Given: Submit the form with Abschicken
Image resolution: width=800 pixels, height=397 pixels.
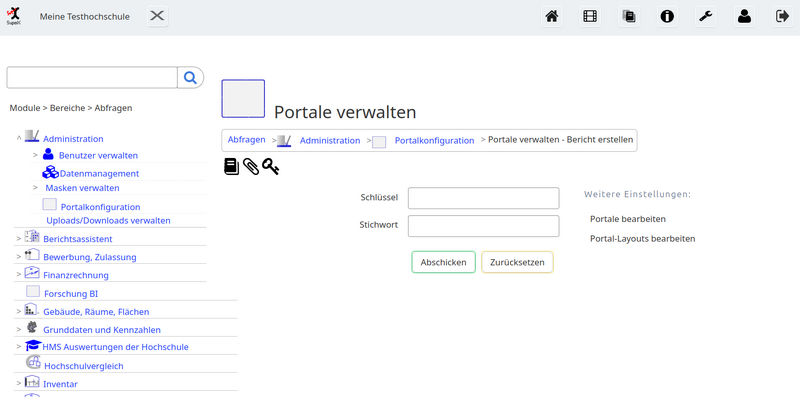Looking at the screenshot, I should point(443,262).
